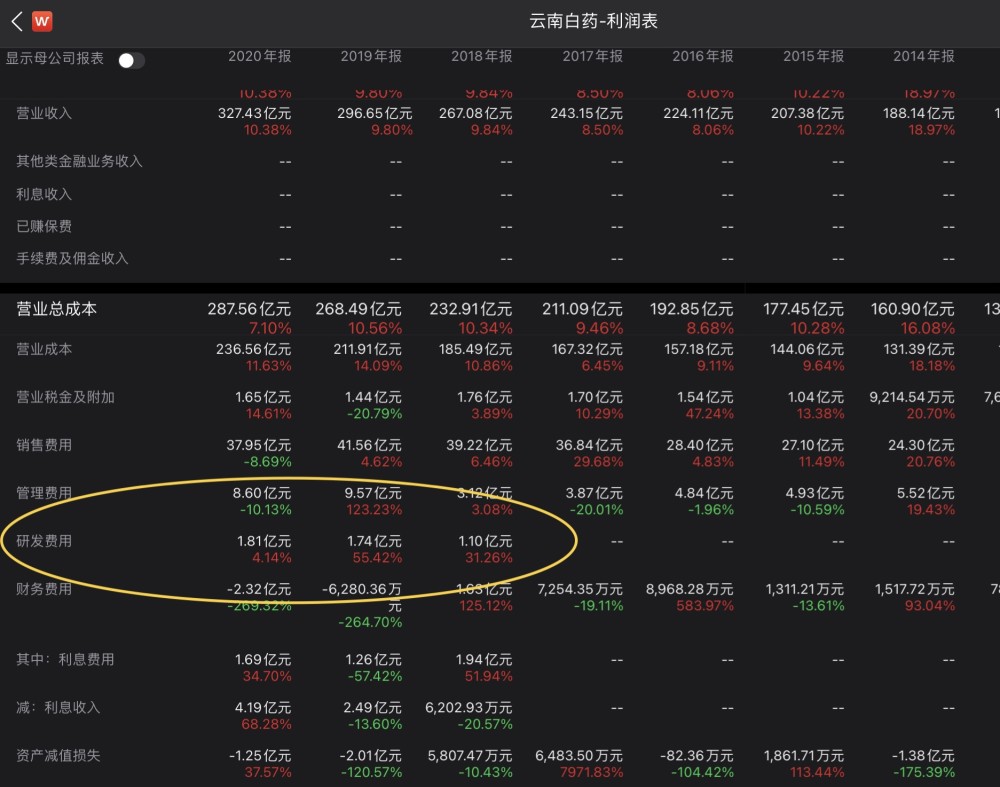Viewport: 1000px width, 787px height.
Task: Click the 财务费用 row label
Action: tap(44, 589)
